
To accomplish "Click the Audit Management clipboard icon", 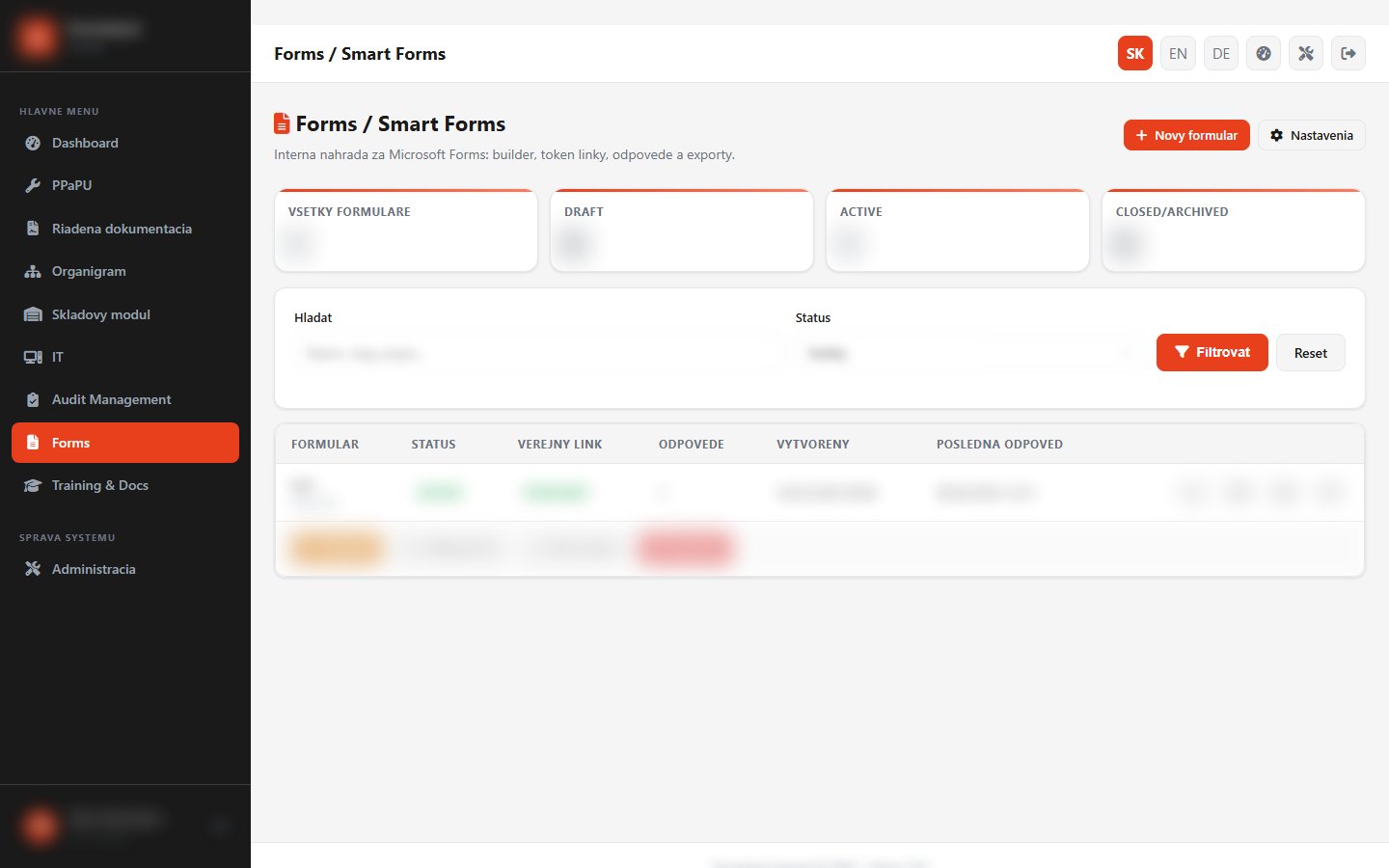I will (x=33, y=399).
